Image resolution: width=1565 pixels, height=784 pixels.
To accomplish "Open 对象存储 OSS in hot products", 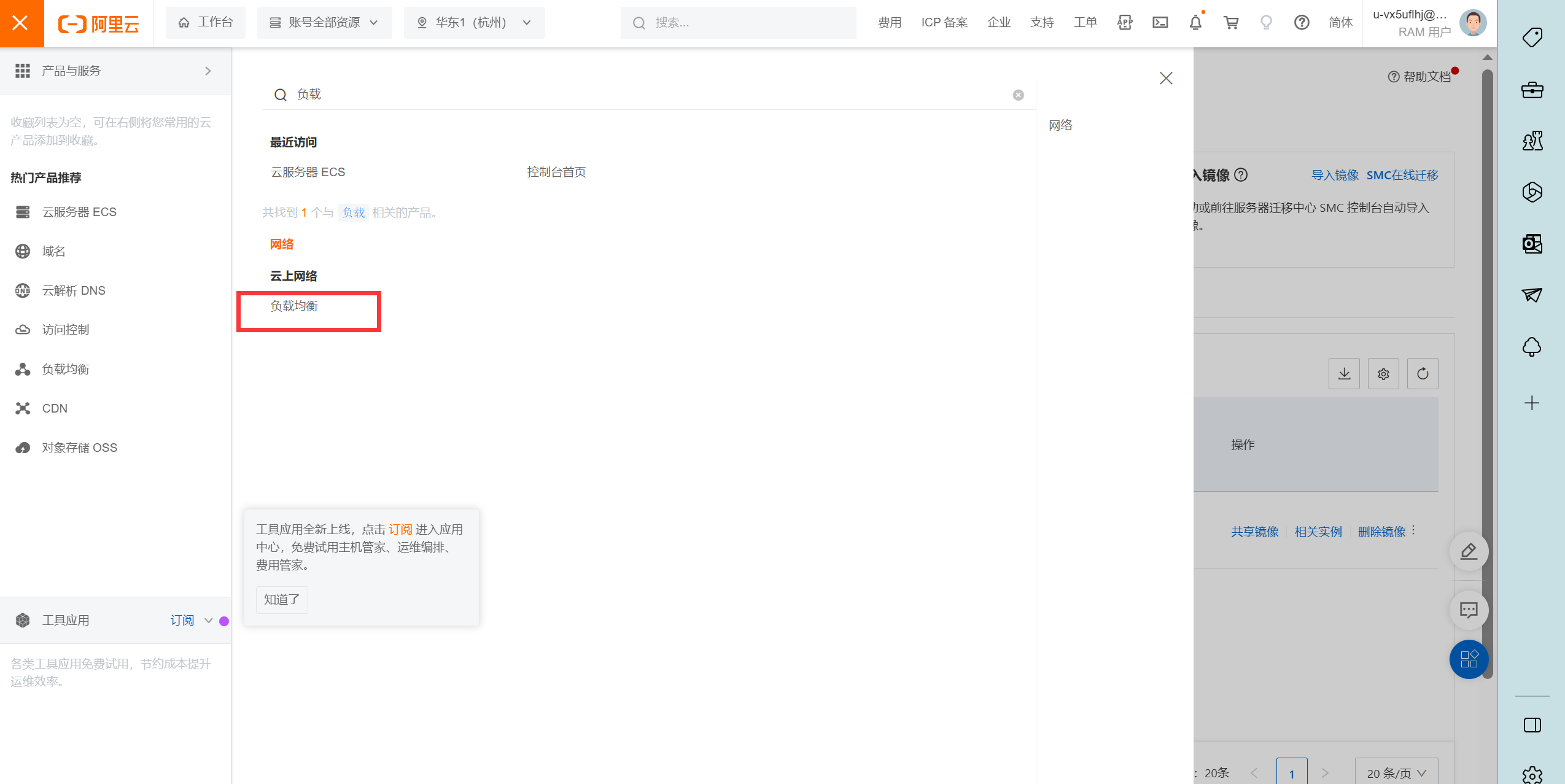I will point(79,448).
